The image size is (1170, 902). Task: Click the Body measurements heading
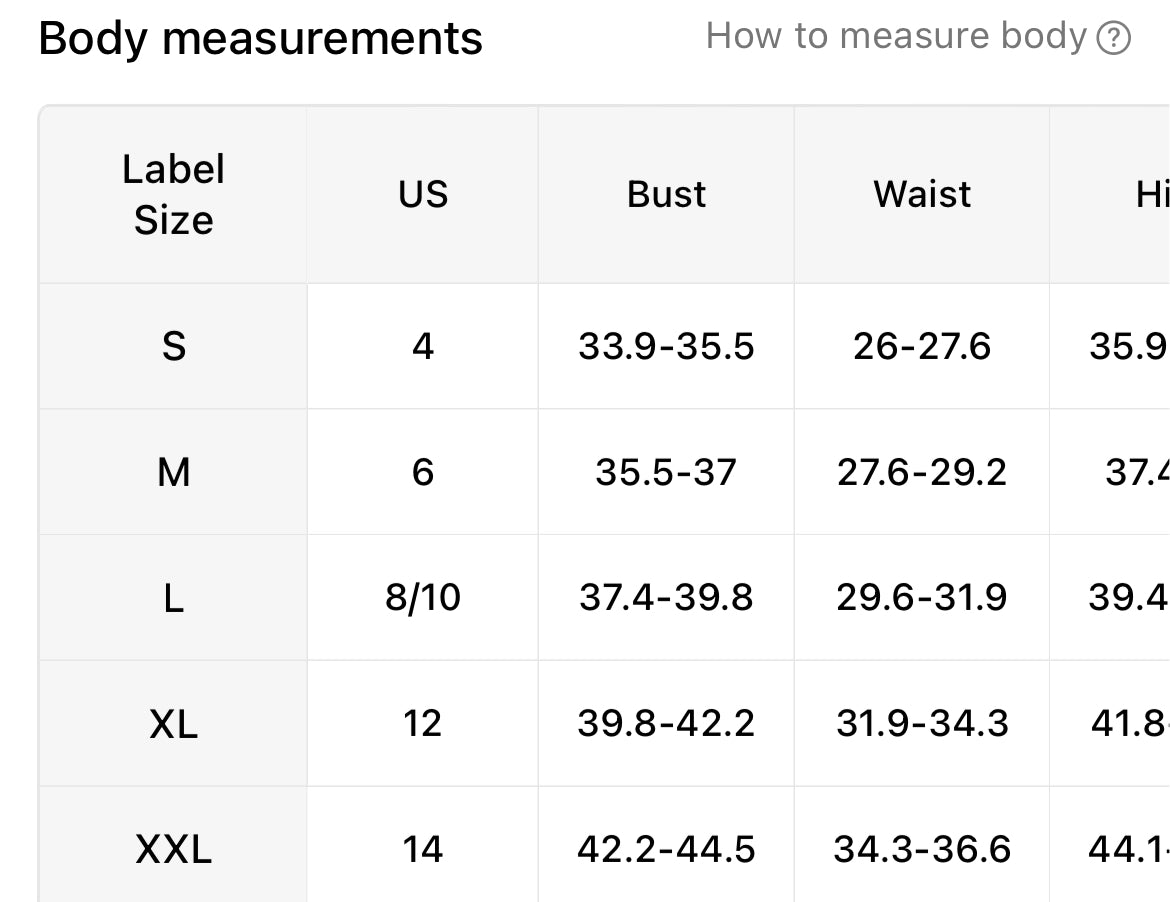[260, 38]
